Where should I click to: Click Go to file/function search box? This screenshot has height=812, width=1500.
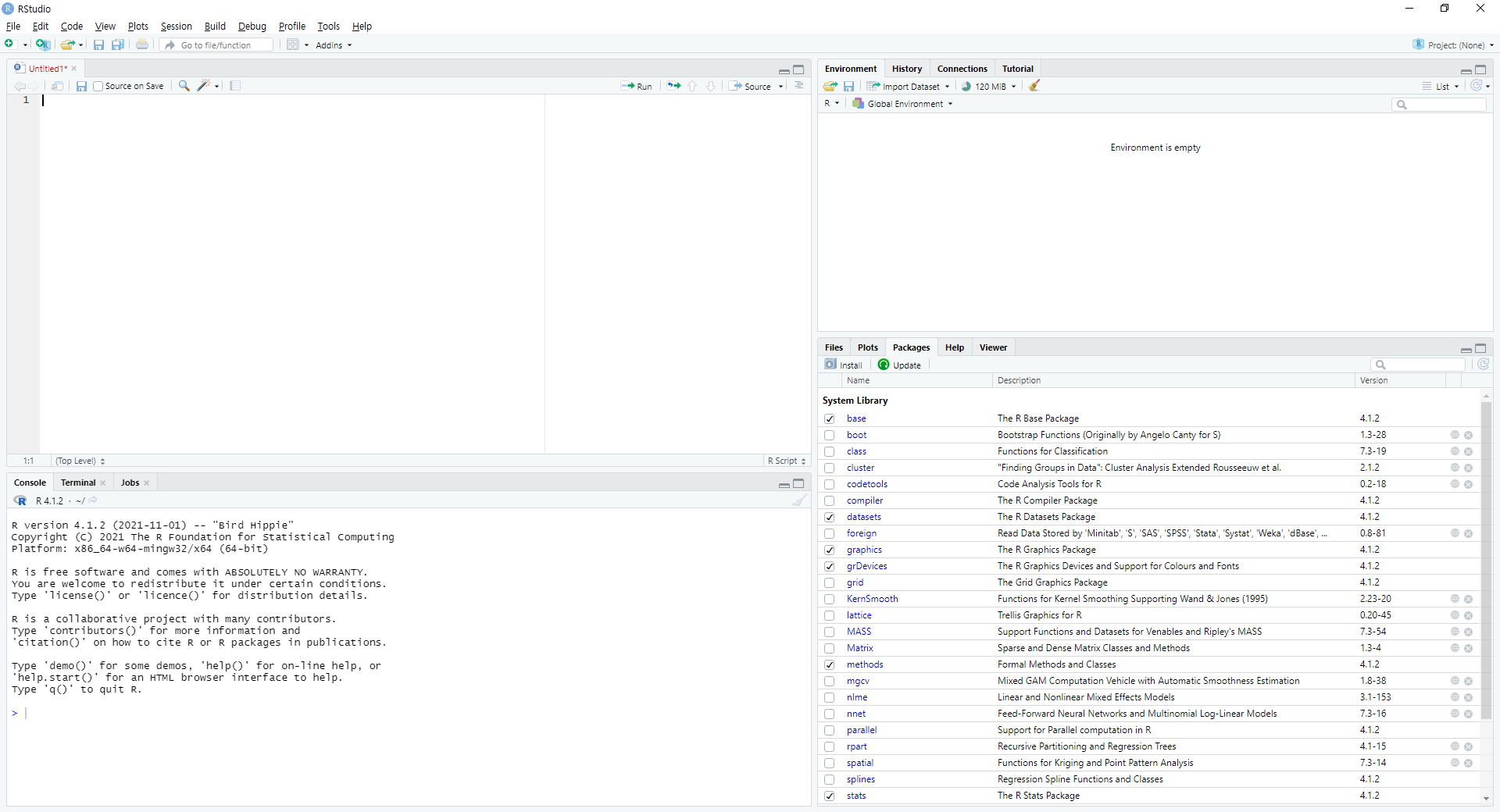(x=218, y=45)
